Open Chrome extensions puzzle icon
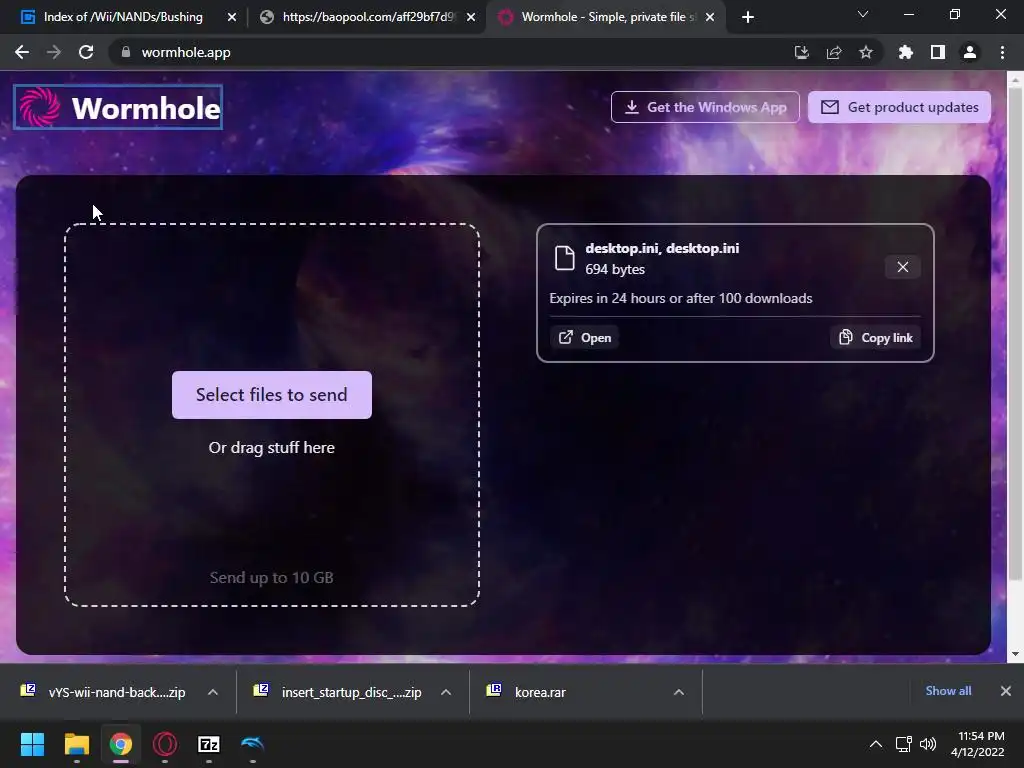 point(906,52)
